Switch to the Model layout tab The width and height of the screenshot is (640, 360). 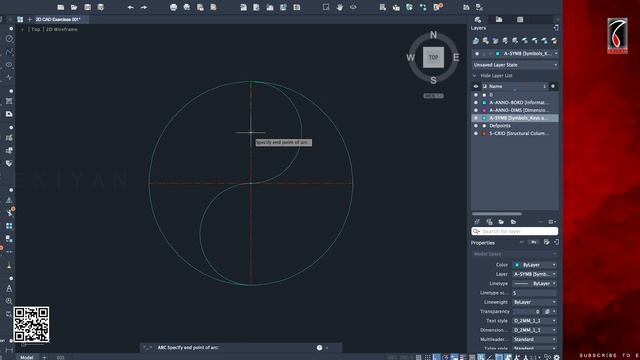(x=27, y=357)
